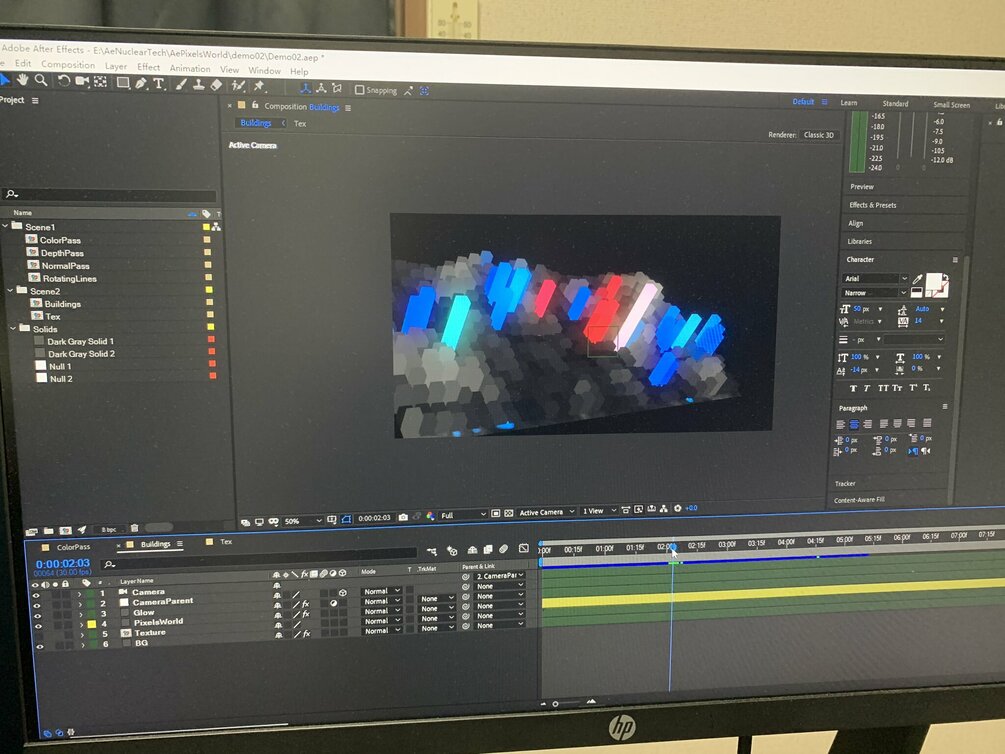1005x754 pixels.
Task: Open the Layer menu
Action: [x=116, y=66]
